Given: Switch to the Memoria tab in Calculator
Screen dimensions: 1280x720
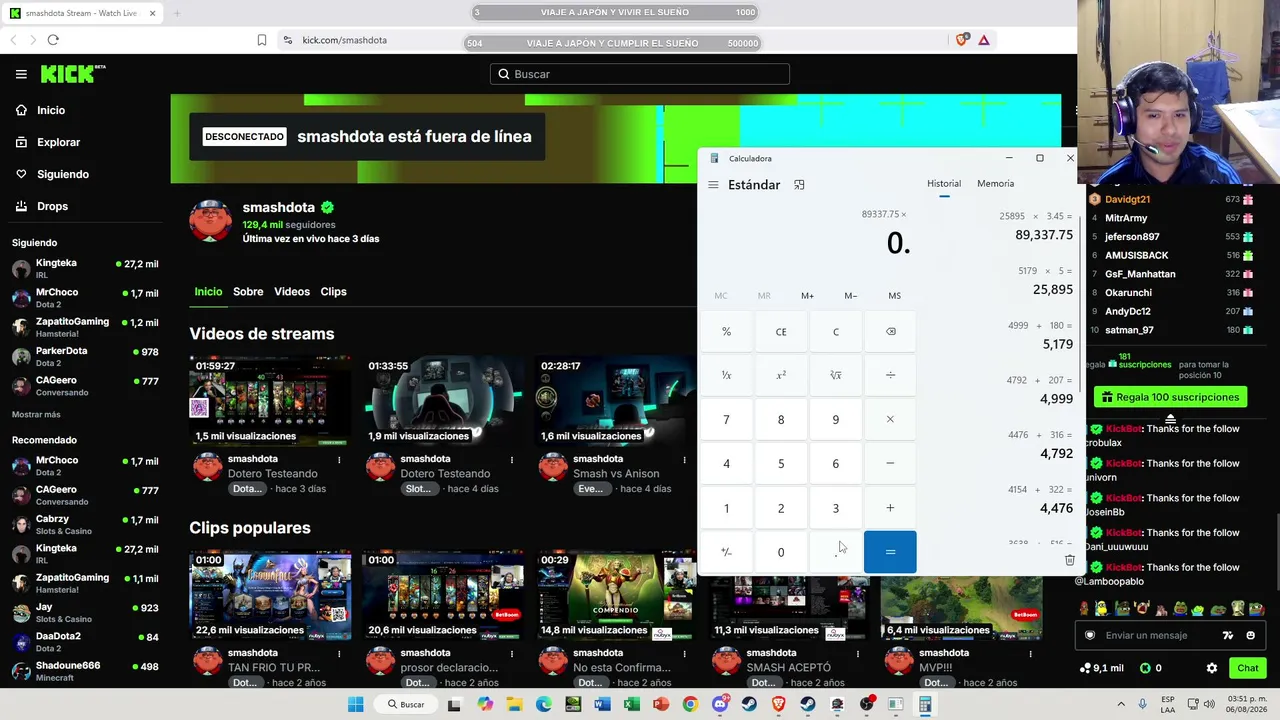Looking at the screenshot, I should 995,184.
